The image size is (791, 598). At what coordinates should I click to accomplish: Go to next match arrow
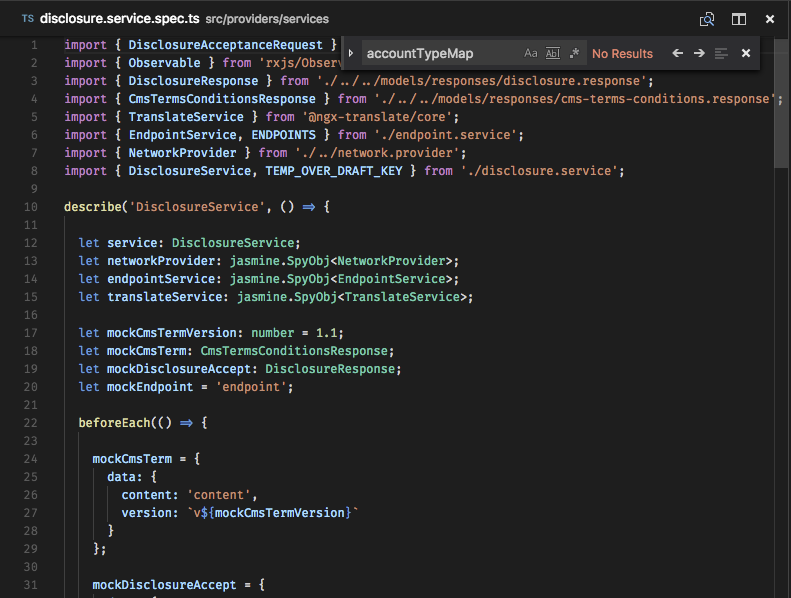[699, 53]
